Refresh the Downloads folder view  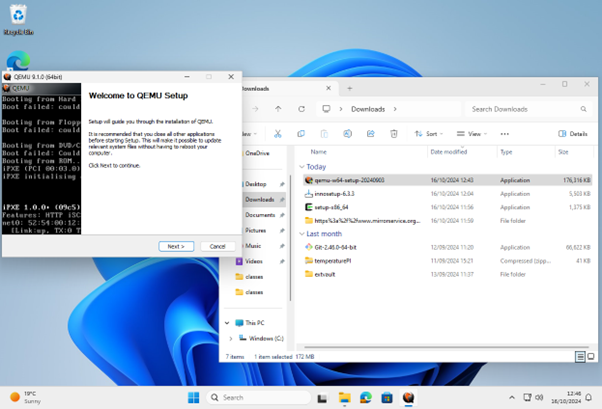302,109
